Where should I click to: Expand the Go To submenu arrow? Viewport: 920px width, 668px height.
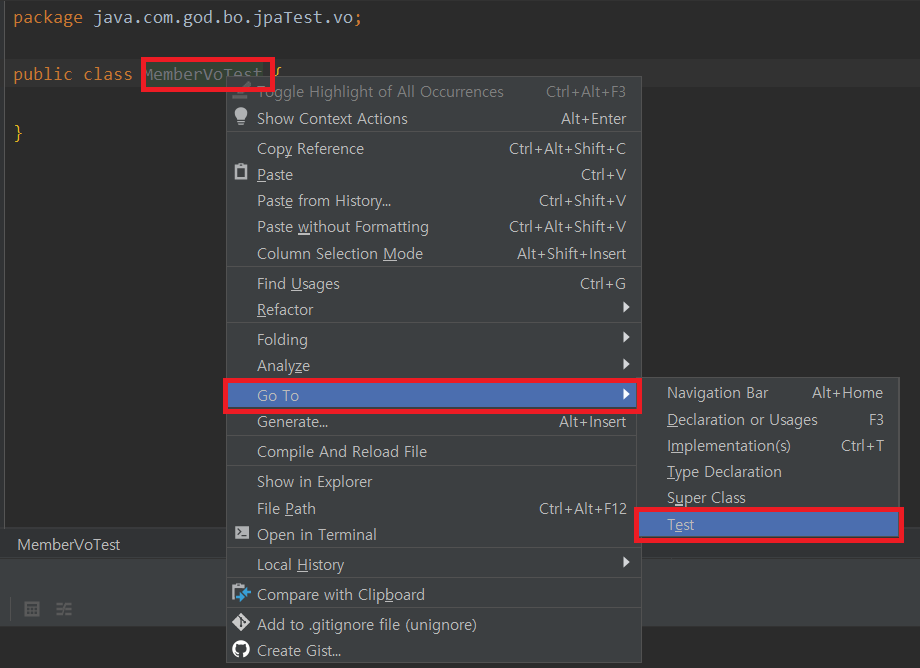click(626, 394)
